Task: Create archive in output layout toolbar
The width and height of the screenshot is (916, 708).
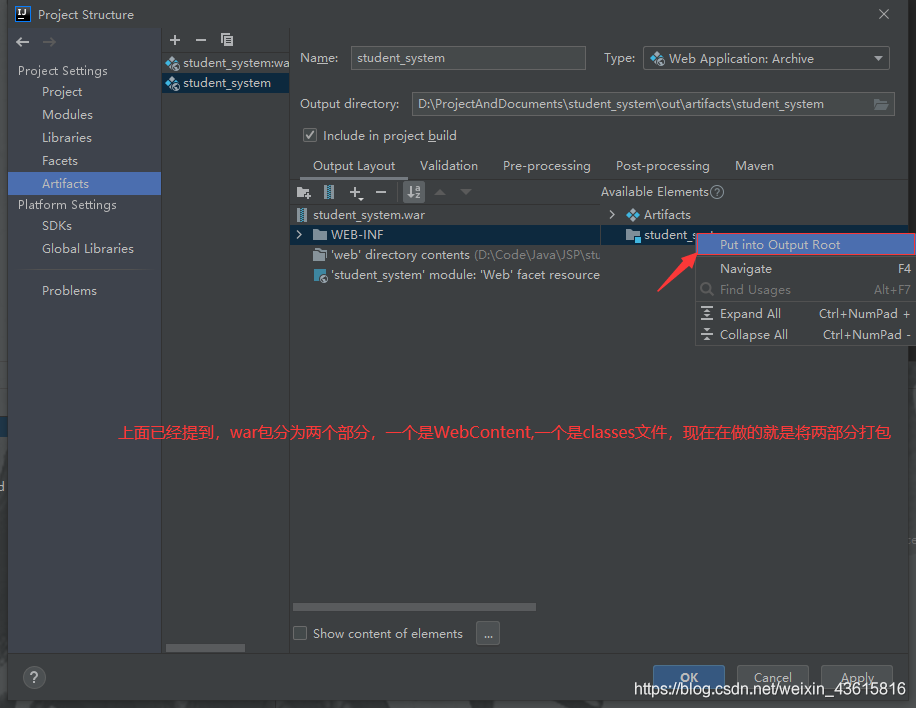Action: tap(329, 192)
